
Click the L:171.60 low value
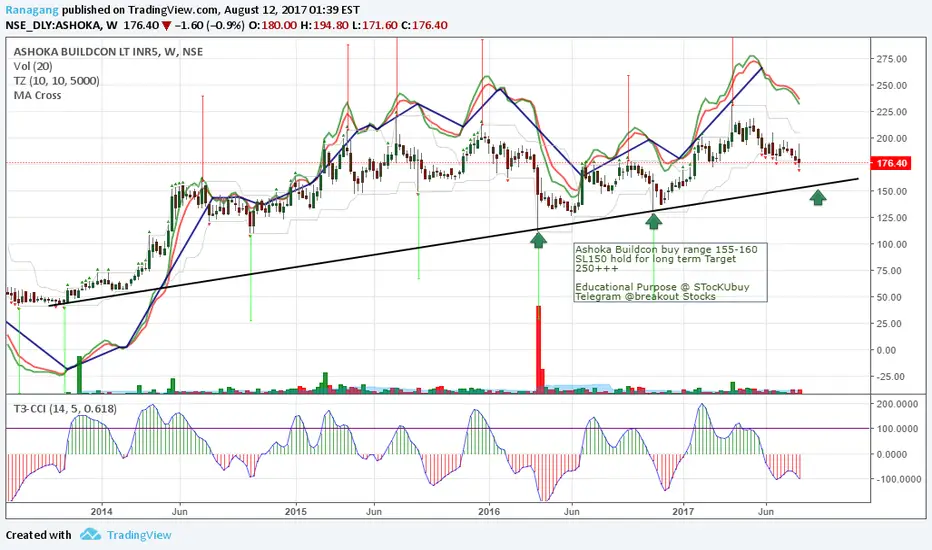point(374,26)
